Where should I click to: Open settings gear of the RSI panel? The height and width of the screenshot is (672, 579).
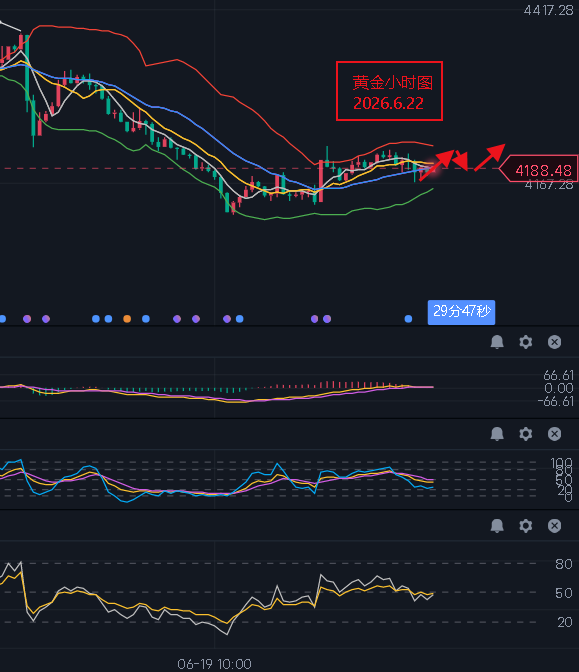click(x=525, y=525)
